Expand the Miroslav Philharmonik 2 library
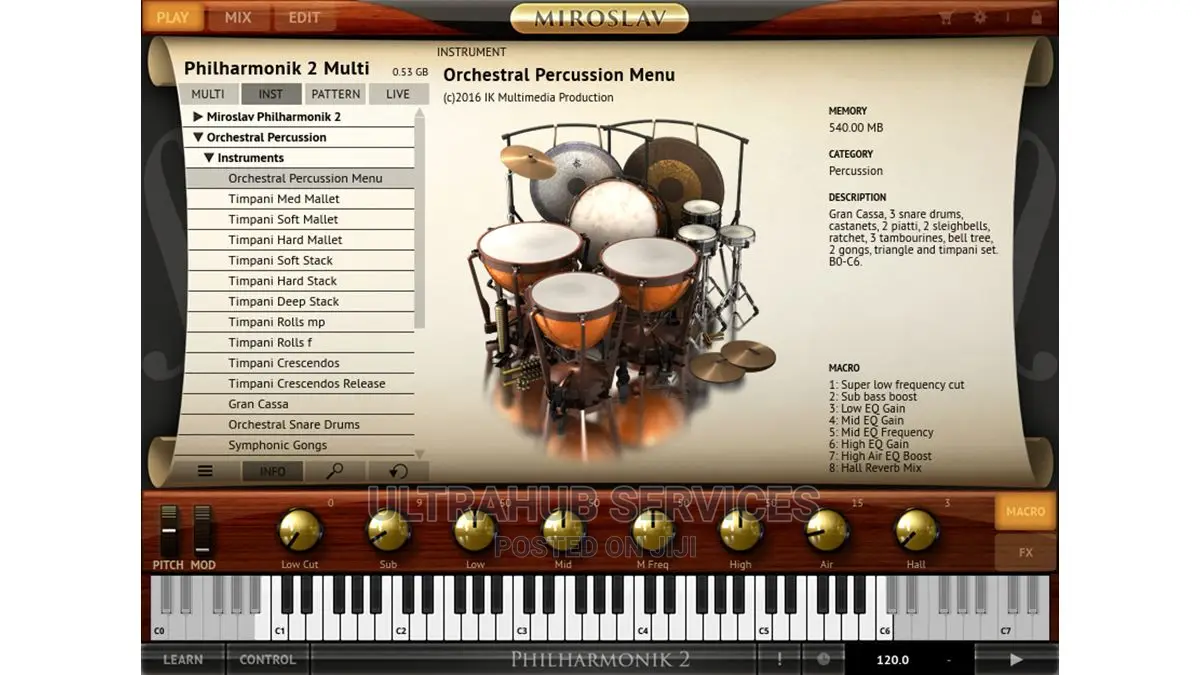Viewport: 1200px width, 675px height. tap(199, 117)
